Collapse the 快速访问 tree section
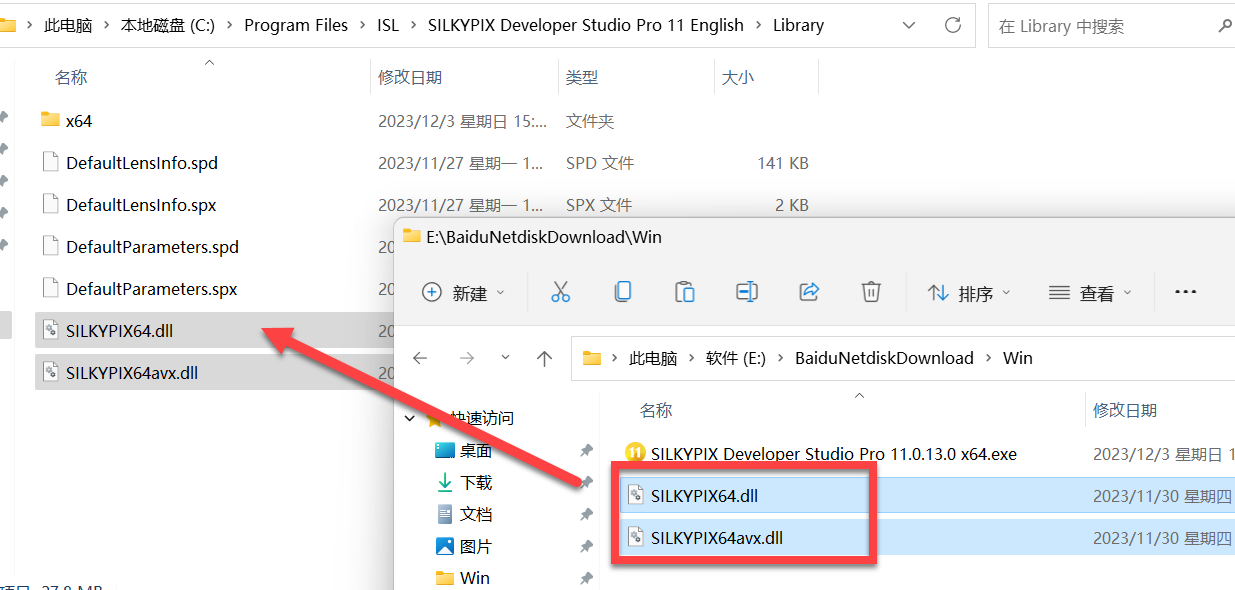 click(410, 418)
